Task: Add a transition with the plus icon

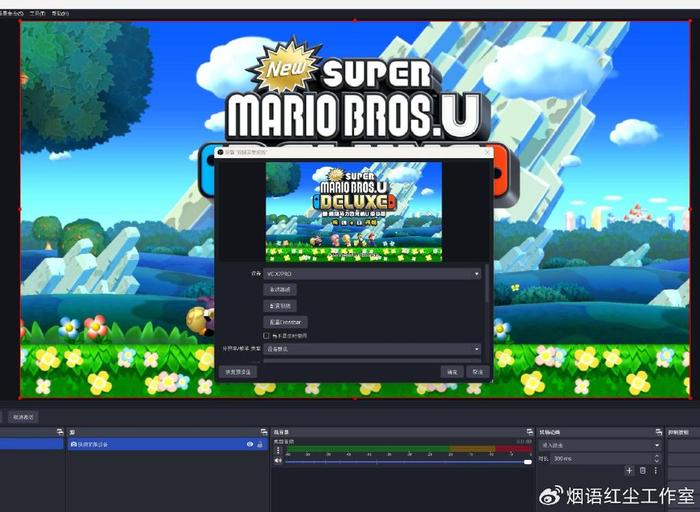Action: coord(629,470)
